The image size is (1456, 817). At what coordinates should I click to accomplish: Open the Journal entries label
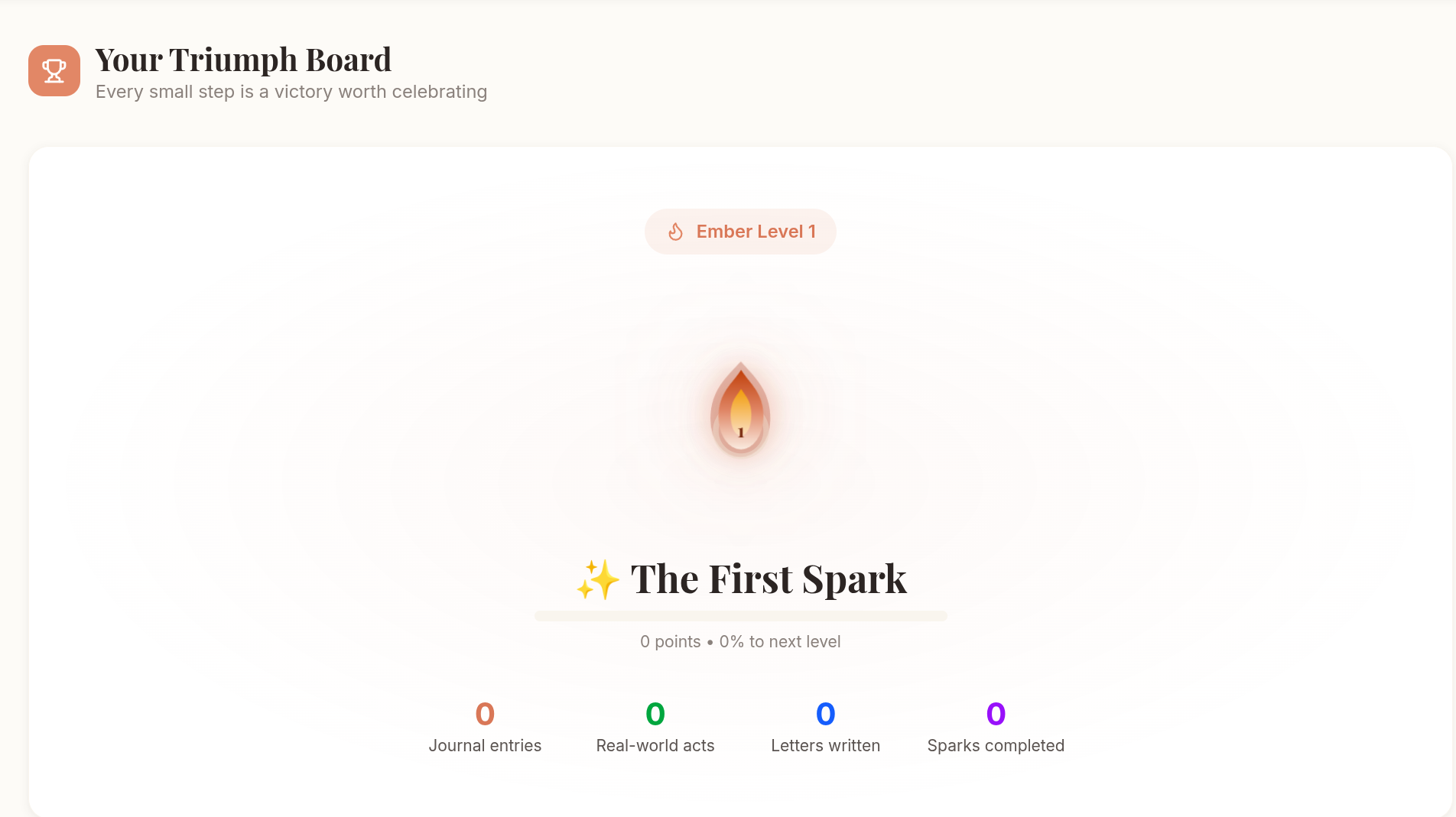click(x=485, y=746)
